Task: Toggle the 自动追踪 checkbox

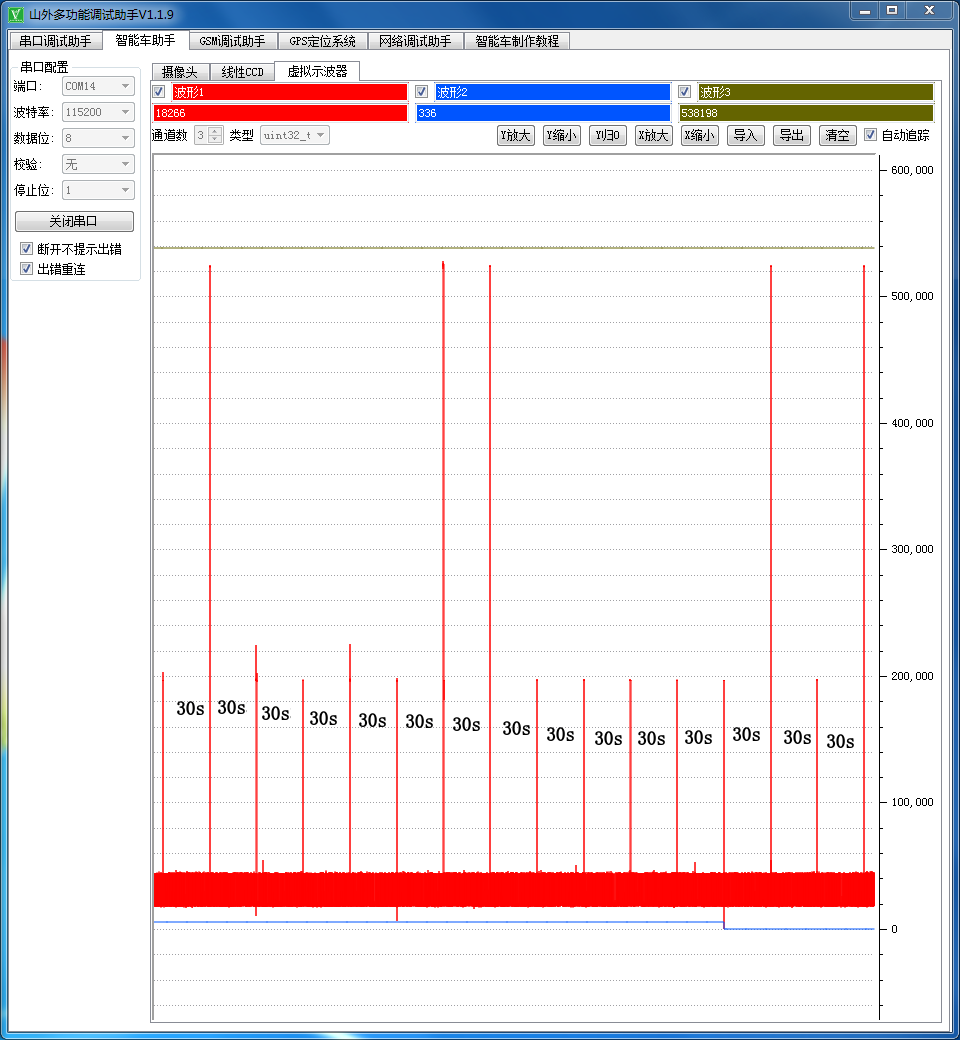Action: click(870, 135)
